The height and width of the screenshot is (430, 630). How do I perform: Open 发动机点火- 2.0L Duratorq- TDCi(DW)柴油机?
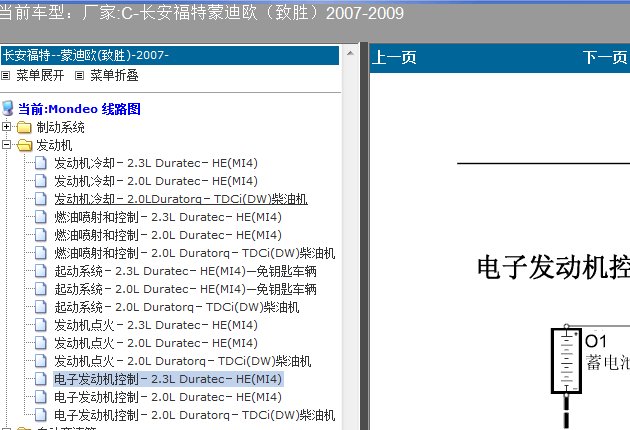[183, 361]
